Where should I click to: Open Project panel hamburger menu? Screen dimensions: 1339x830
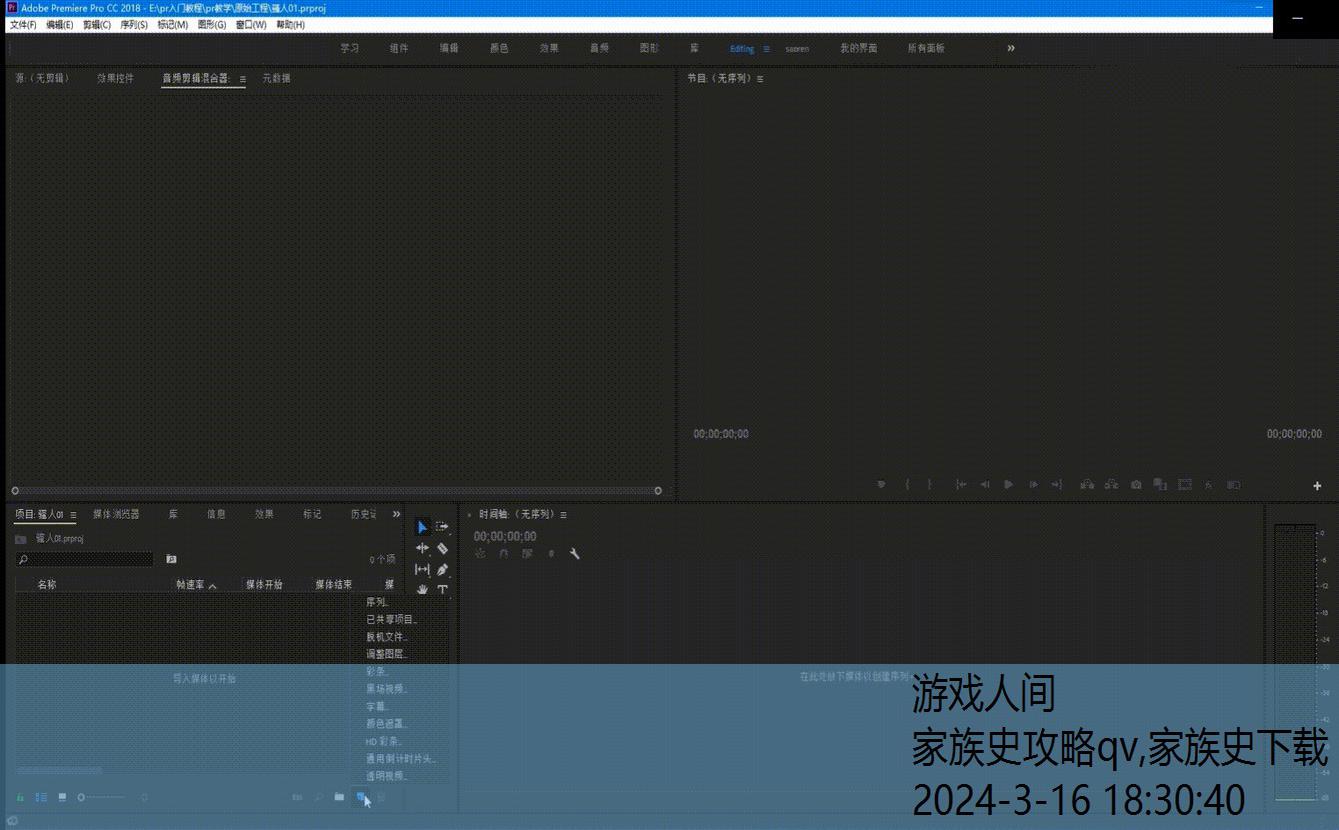73,515
